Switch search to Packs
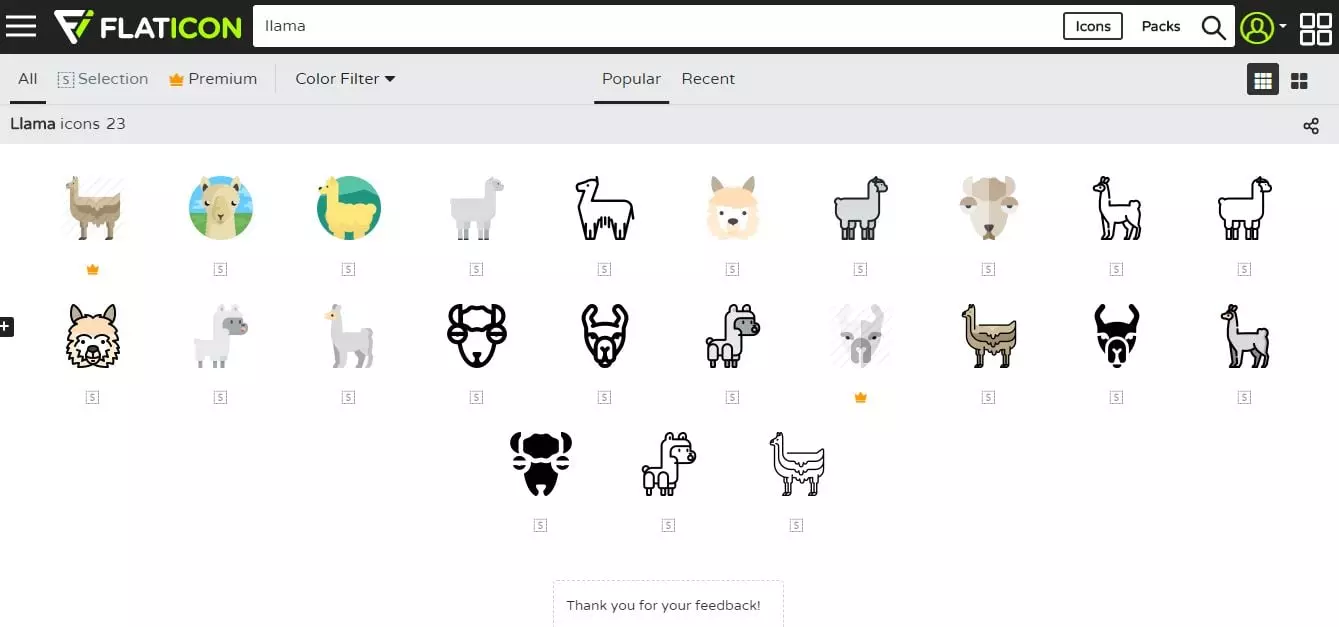 [x=1161, y=26]
